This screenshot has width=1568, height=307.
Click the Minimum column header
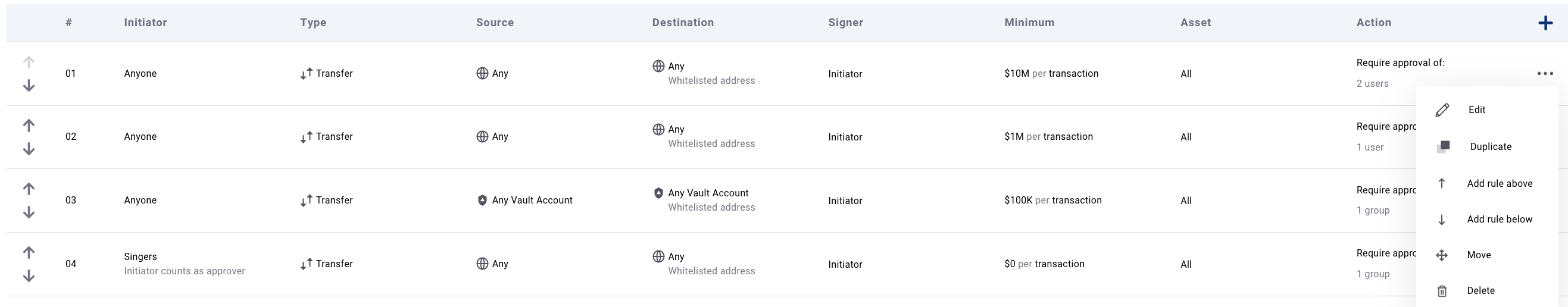[1029, 23]
